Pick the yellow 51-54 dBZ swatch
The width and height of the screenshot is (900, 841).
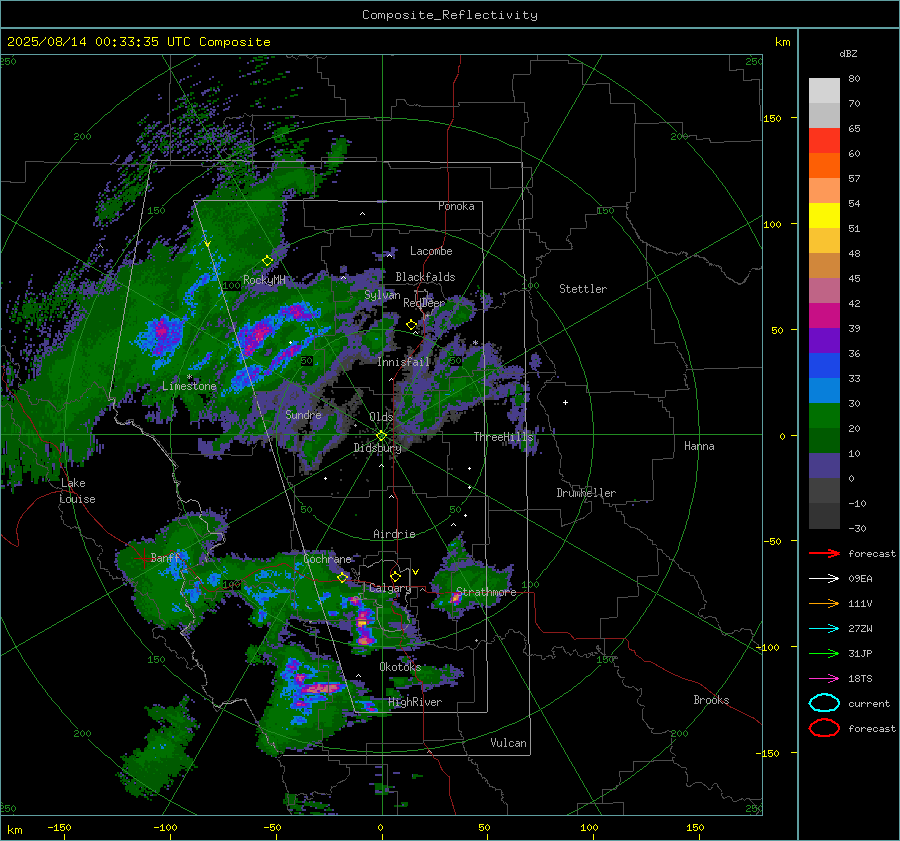point(824,216)
